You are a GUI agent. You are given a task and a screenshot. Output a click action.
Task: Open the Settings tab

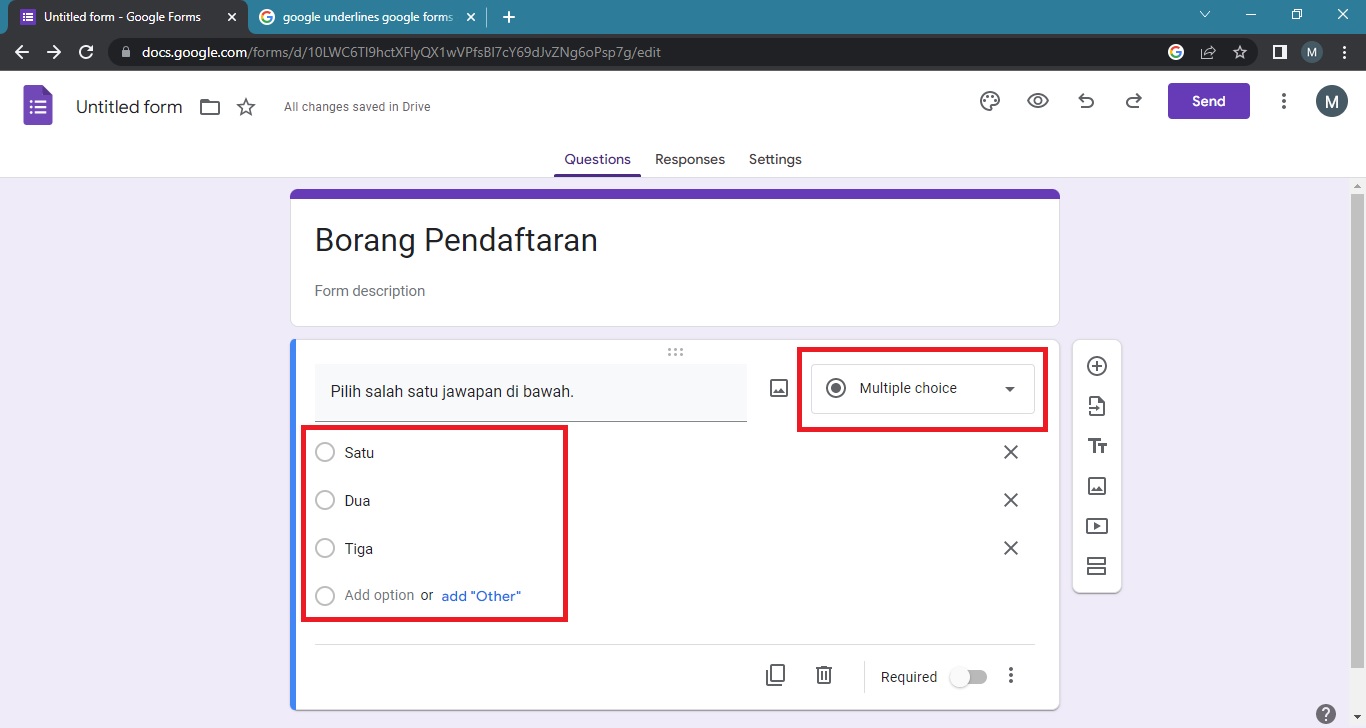click(775, 159)
